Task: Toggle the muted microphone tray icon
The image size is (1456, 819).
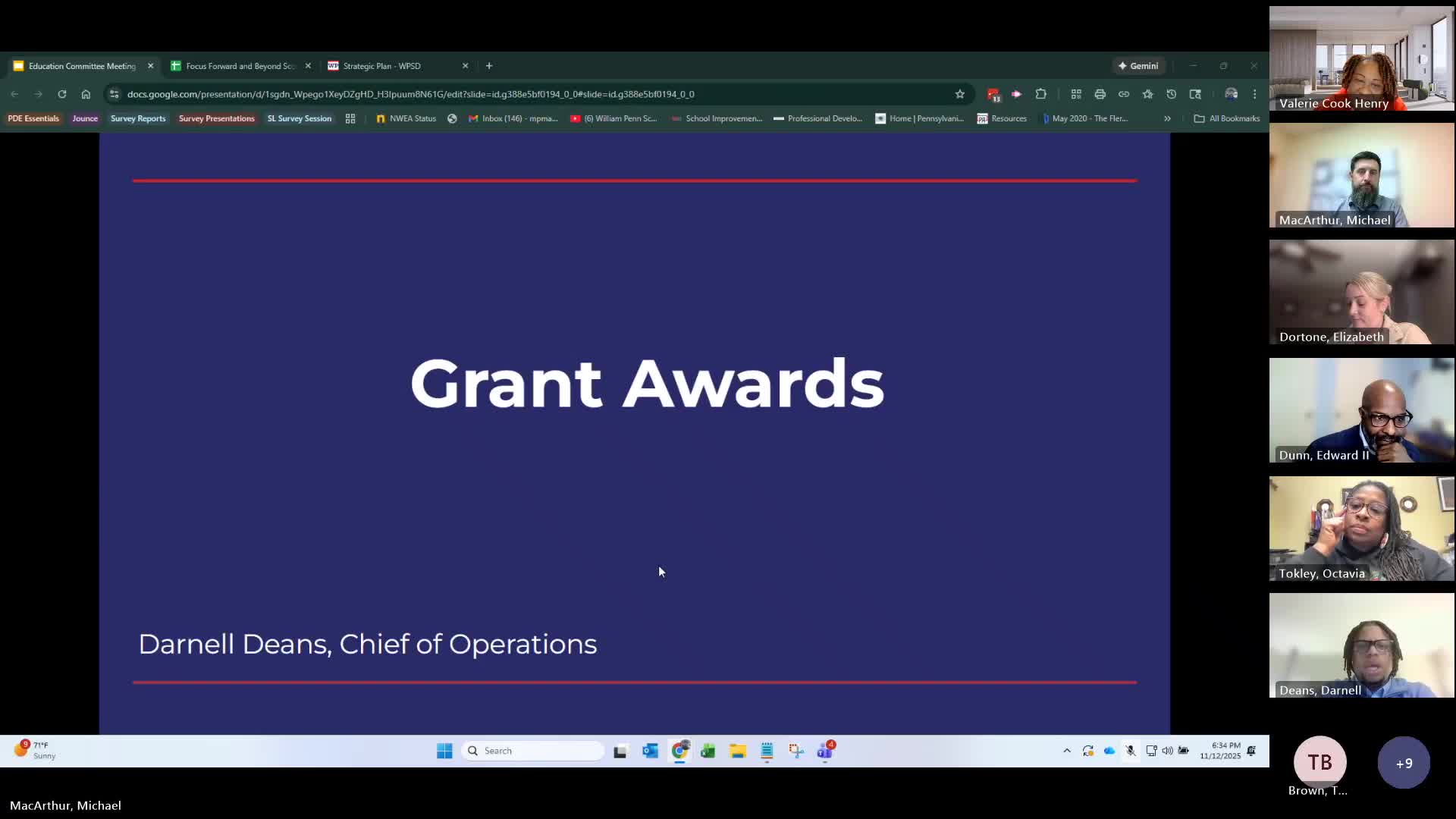Action: [x=1131, y=751]
